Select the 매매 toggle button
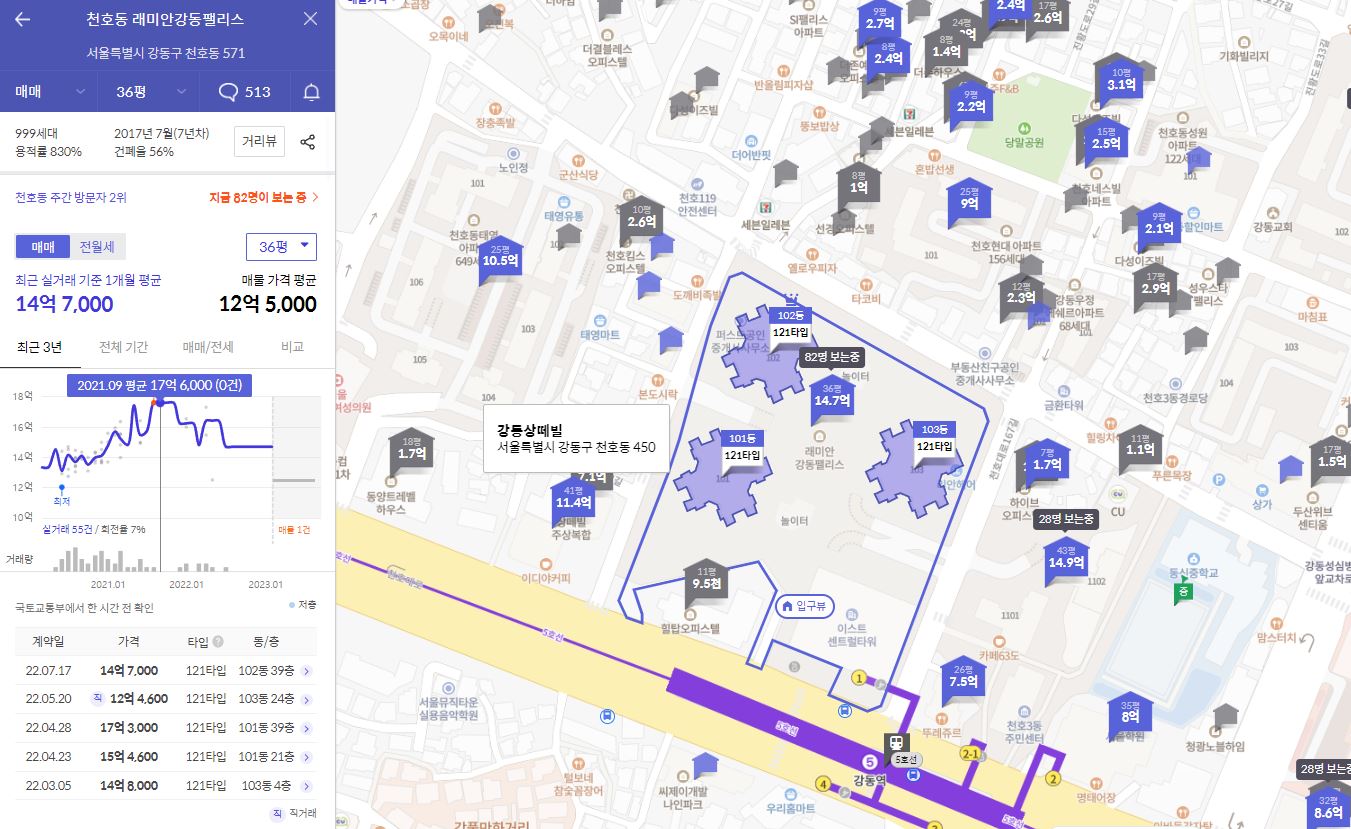The image size is (1351, 829). pyautogui.click(x=43, y=246)
